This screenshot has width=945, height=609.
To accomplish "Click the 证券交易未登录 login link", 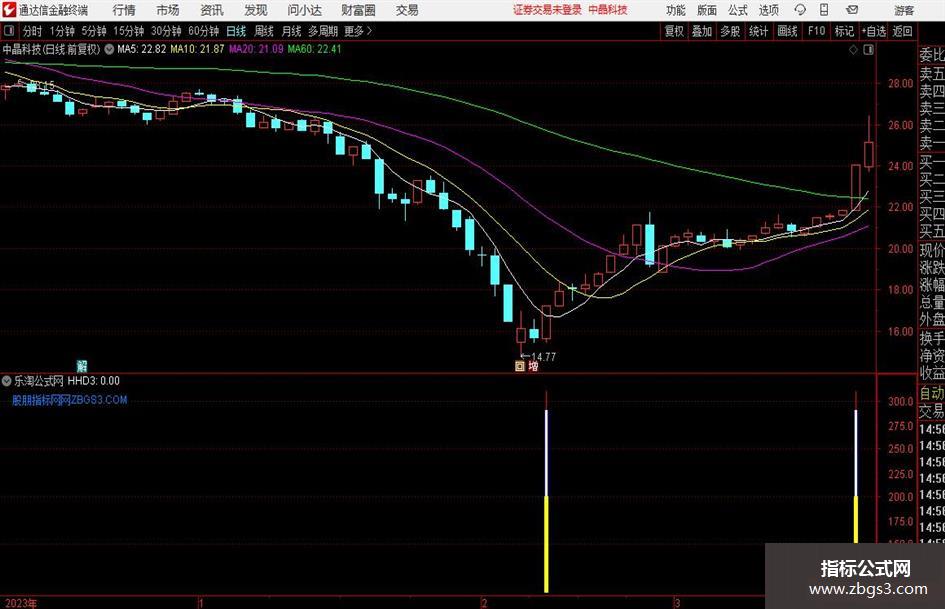I will click(x=547, y=10).
